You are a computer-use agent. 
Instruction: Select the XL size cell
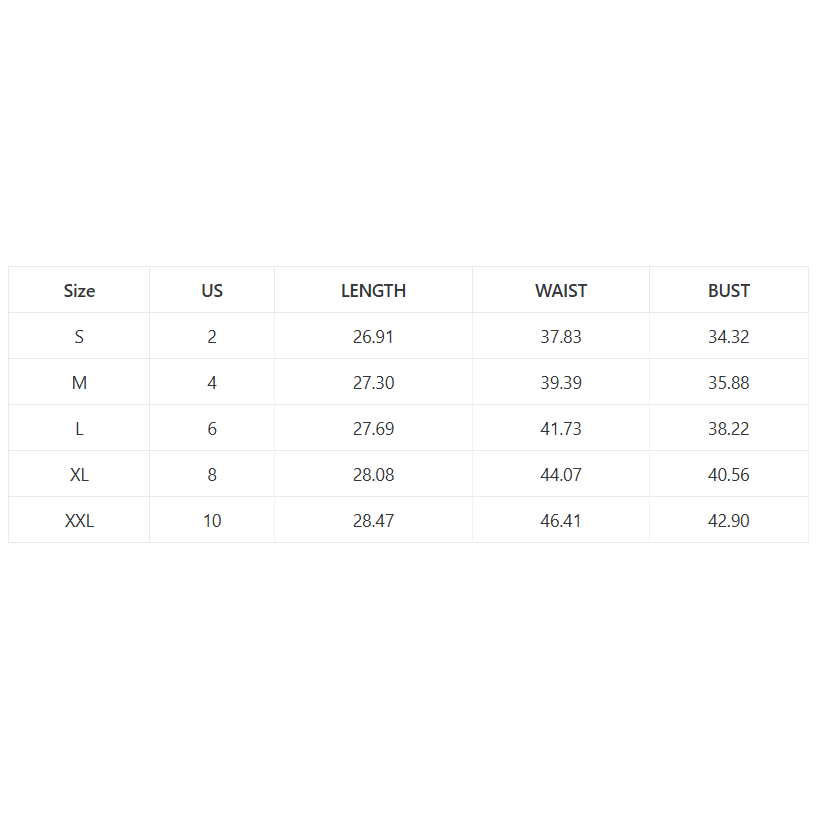coord(79,474)
